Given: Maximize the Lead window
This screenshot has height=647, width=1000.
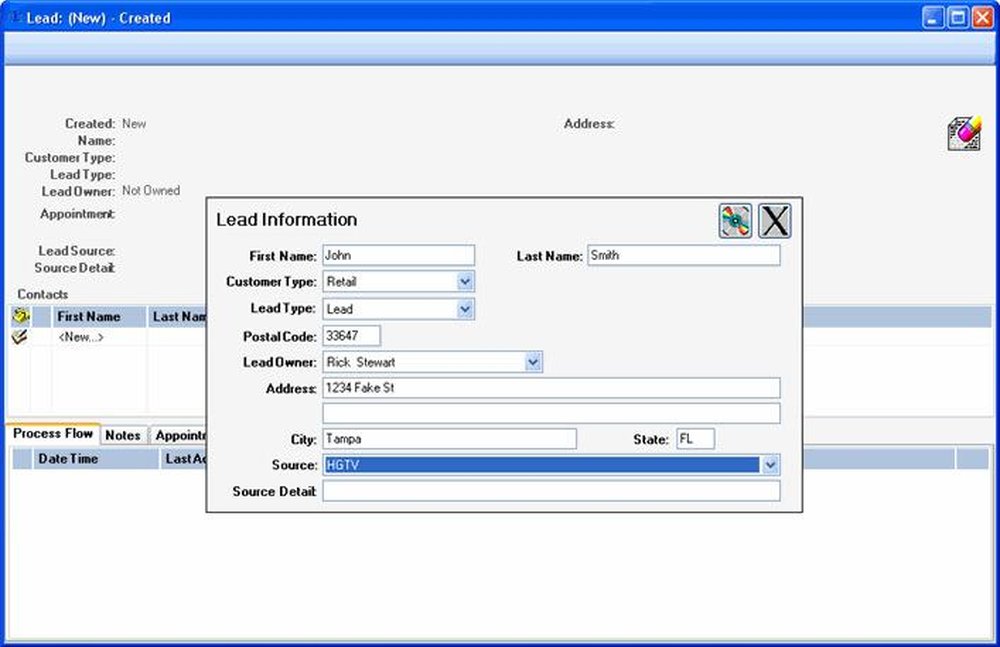Looking at the screenshot, I should (957, 18).
